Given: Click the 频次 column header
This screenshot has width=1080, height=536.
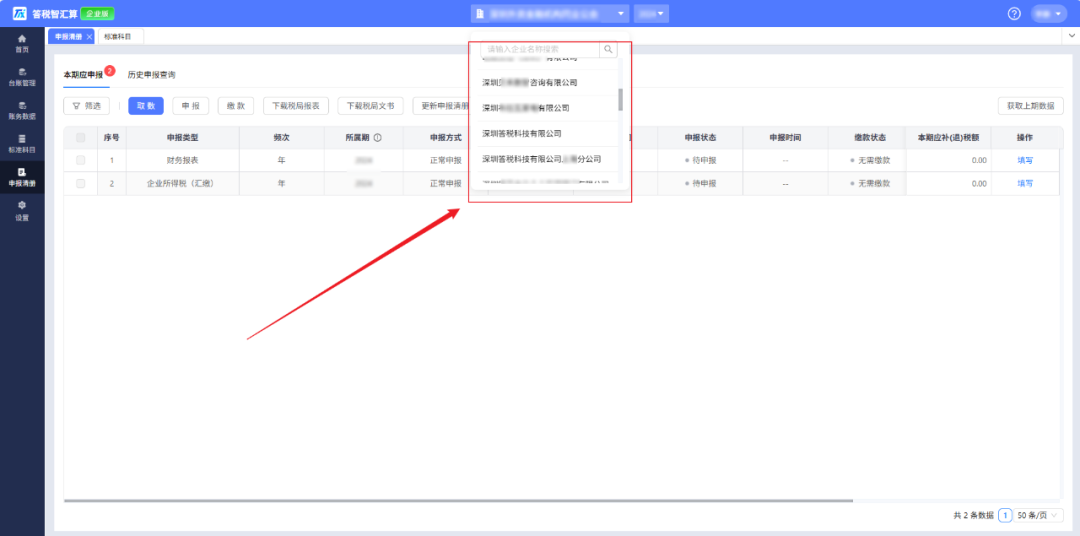Looking at the screenshot, I should [282, 138].
